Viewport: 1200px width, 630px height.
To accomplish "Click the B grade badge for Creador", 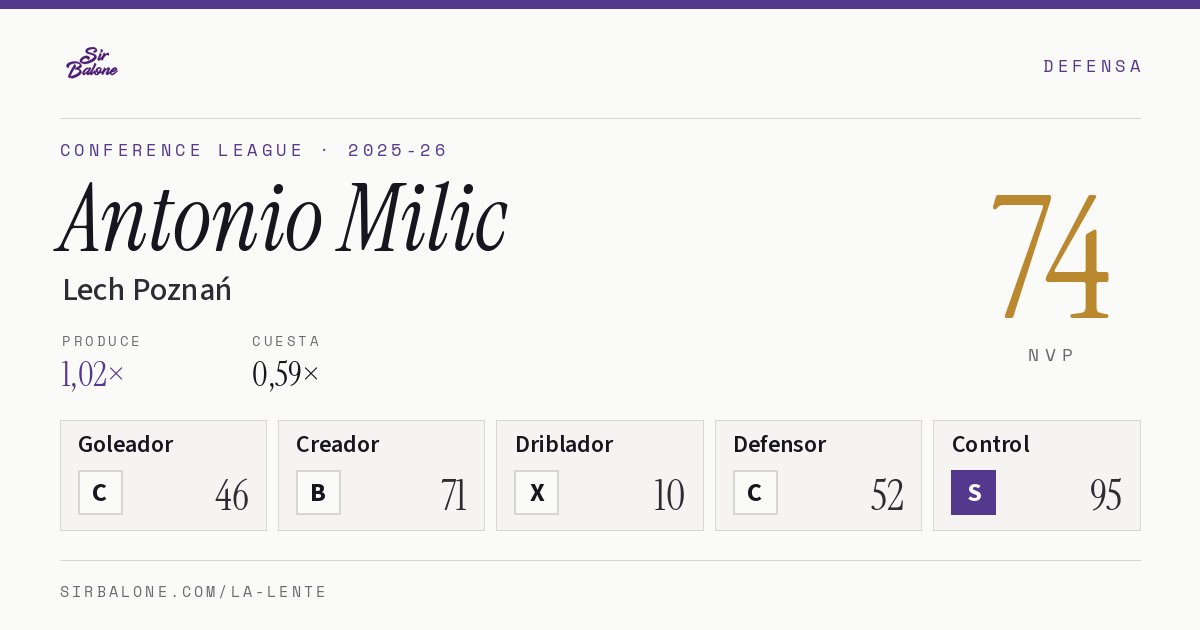I will tap(318, 492).
